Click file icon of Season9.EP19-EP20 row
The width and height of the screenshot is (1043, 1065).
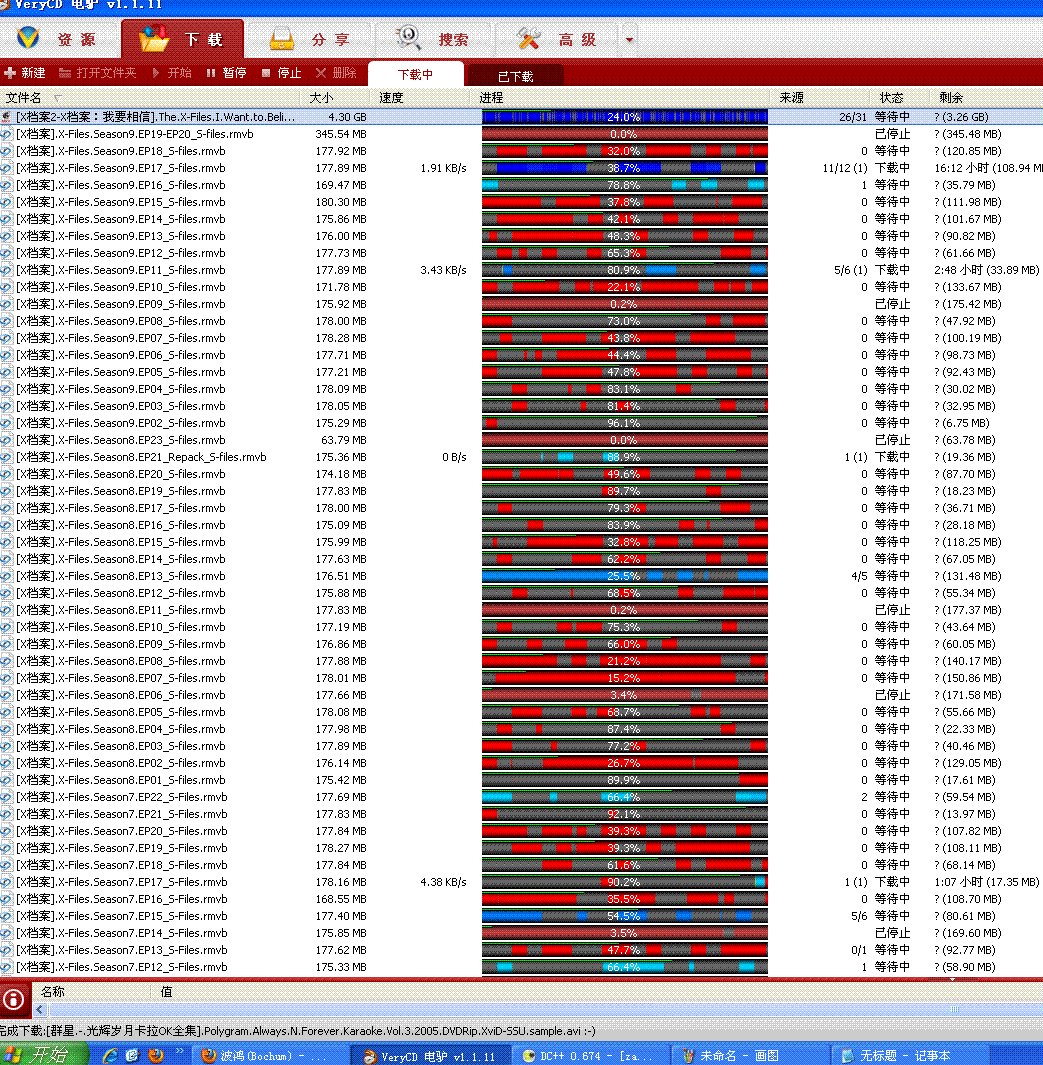(6, 134)
